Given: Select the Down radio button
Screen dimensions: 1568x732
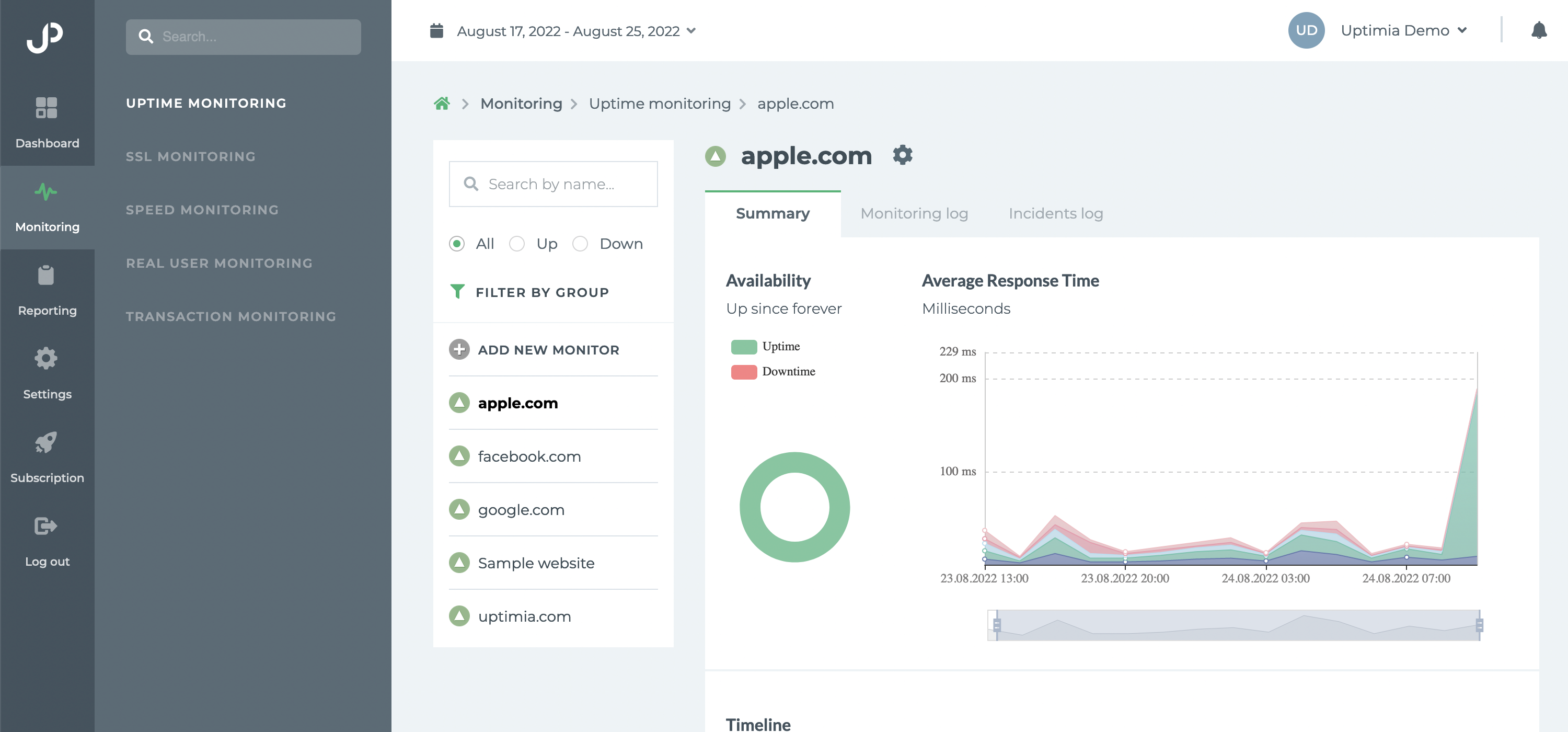Looking at the screenshot, I should (x=580, y=244).
